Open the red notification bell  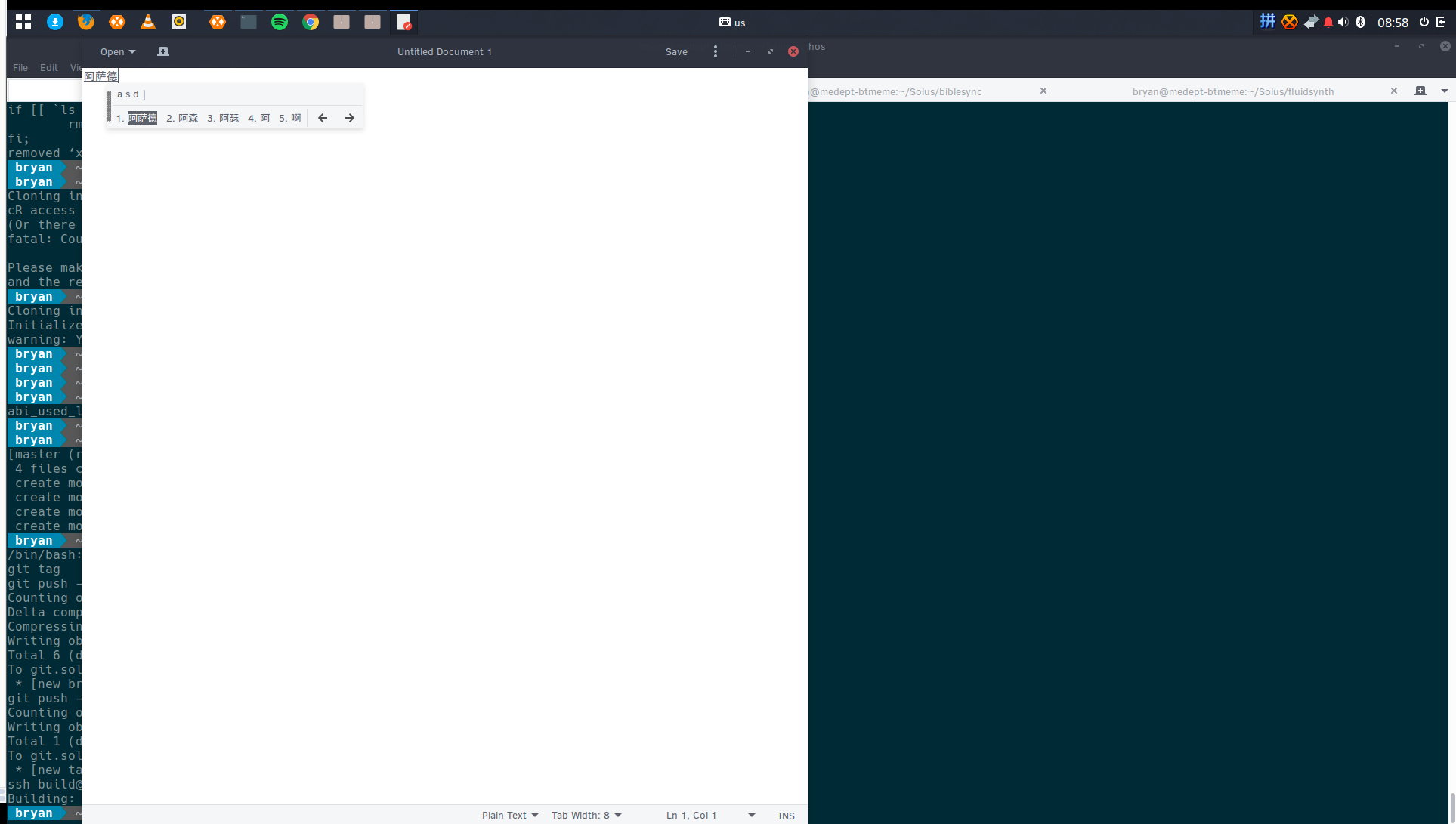click(x=1328, y=22)
